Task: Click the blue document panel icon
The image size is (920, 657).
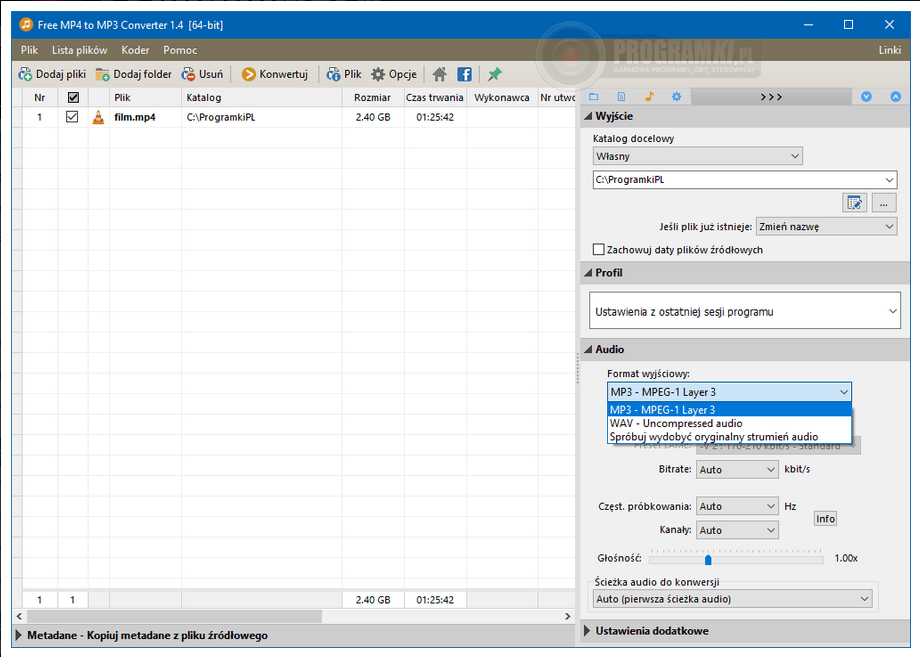Action: pyautogui.click(x=621, y=97)
